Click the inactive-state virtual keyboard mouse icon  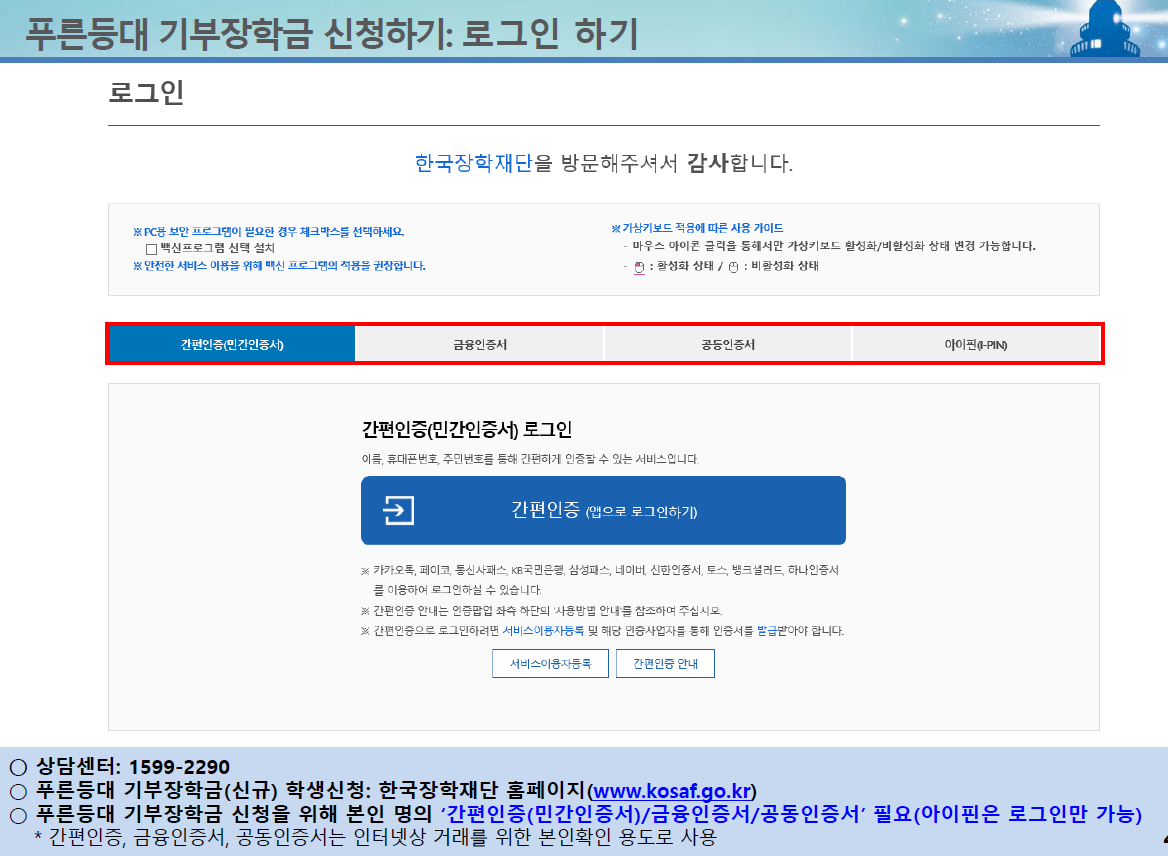click(x=733, y=266)
